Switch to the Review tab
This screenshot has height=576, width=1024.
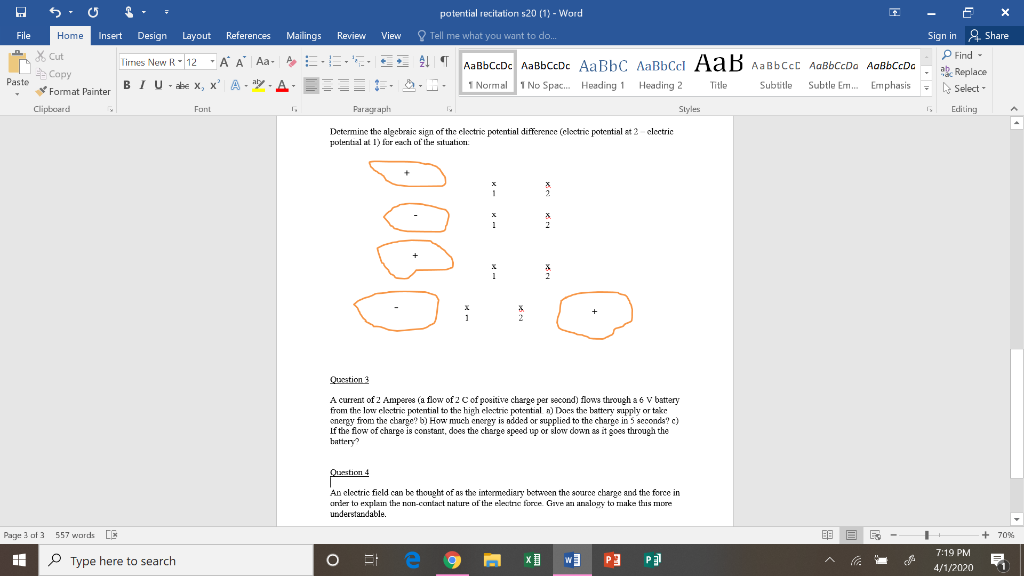(x=351, y=35)
